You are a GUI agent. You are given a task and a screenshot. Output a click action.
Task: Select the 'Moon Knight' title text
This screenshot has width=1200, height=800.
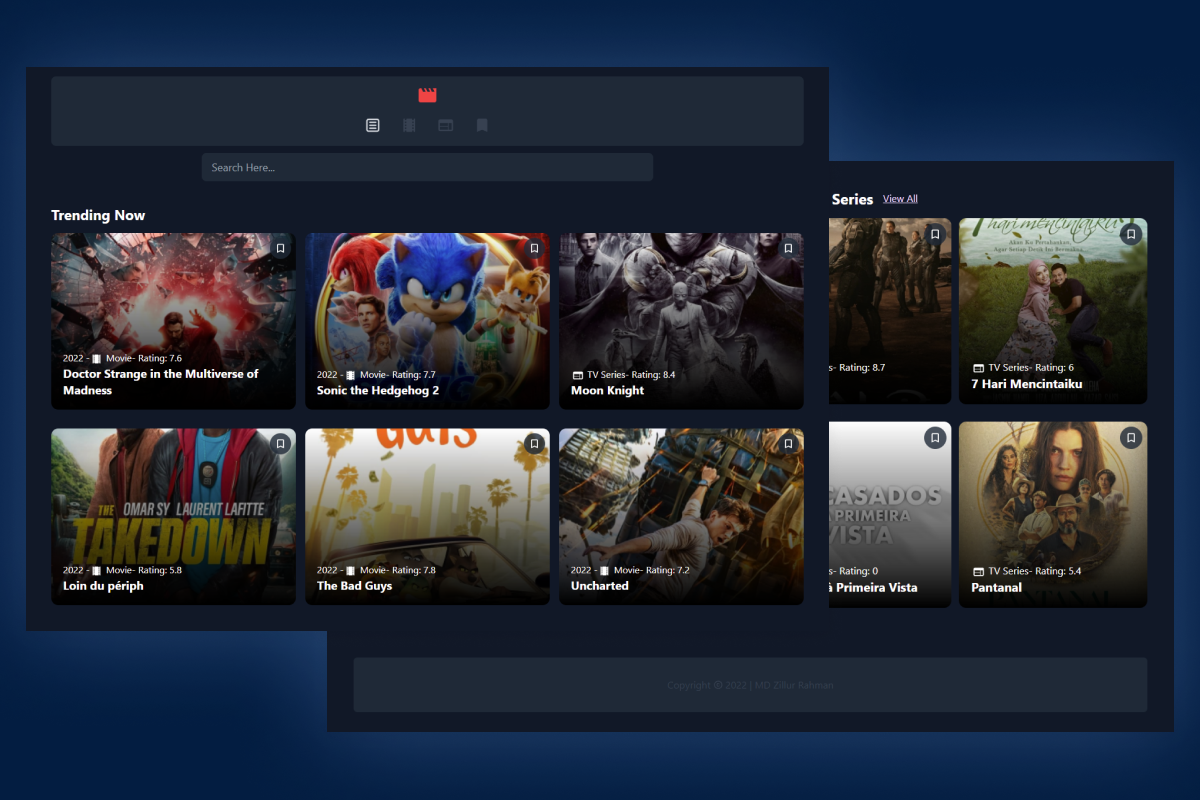click(x=607, y=391)
